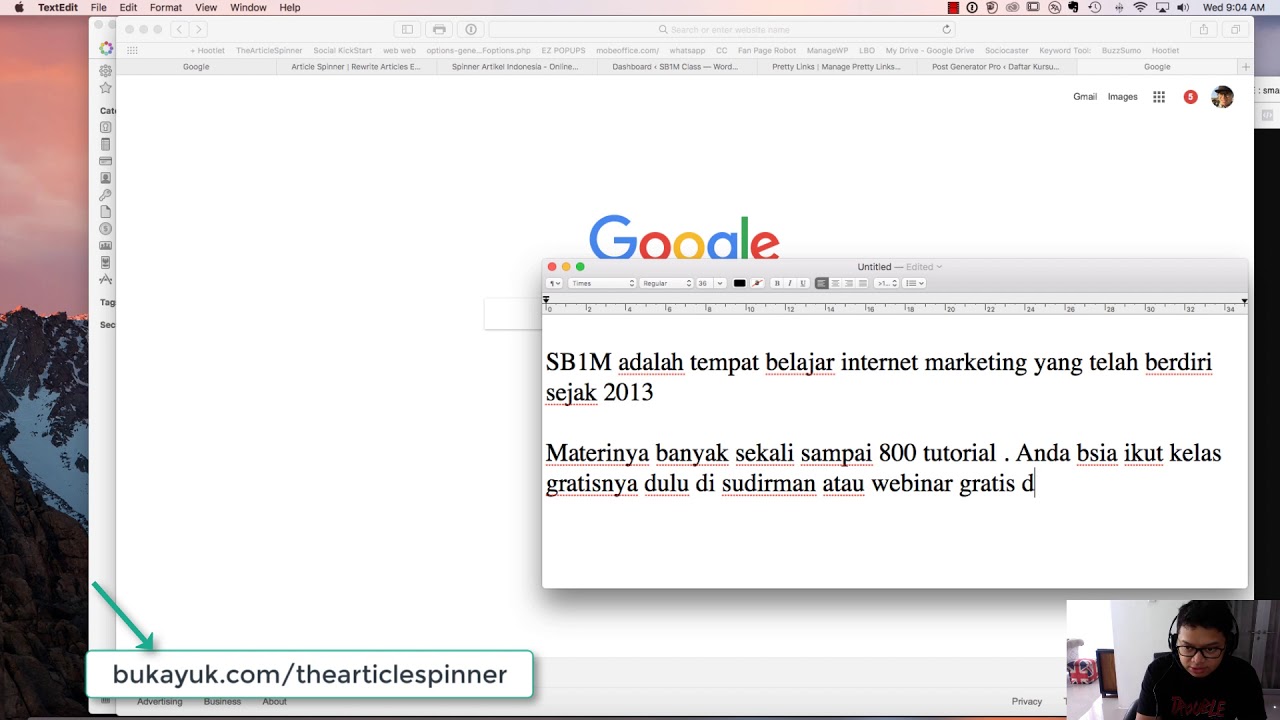Open the BuzzSumo bookmark
The width and height of the screenshot is (1280, 720).
pyautogui.click(x=1122, y=50)
